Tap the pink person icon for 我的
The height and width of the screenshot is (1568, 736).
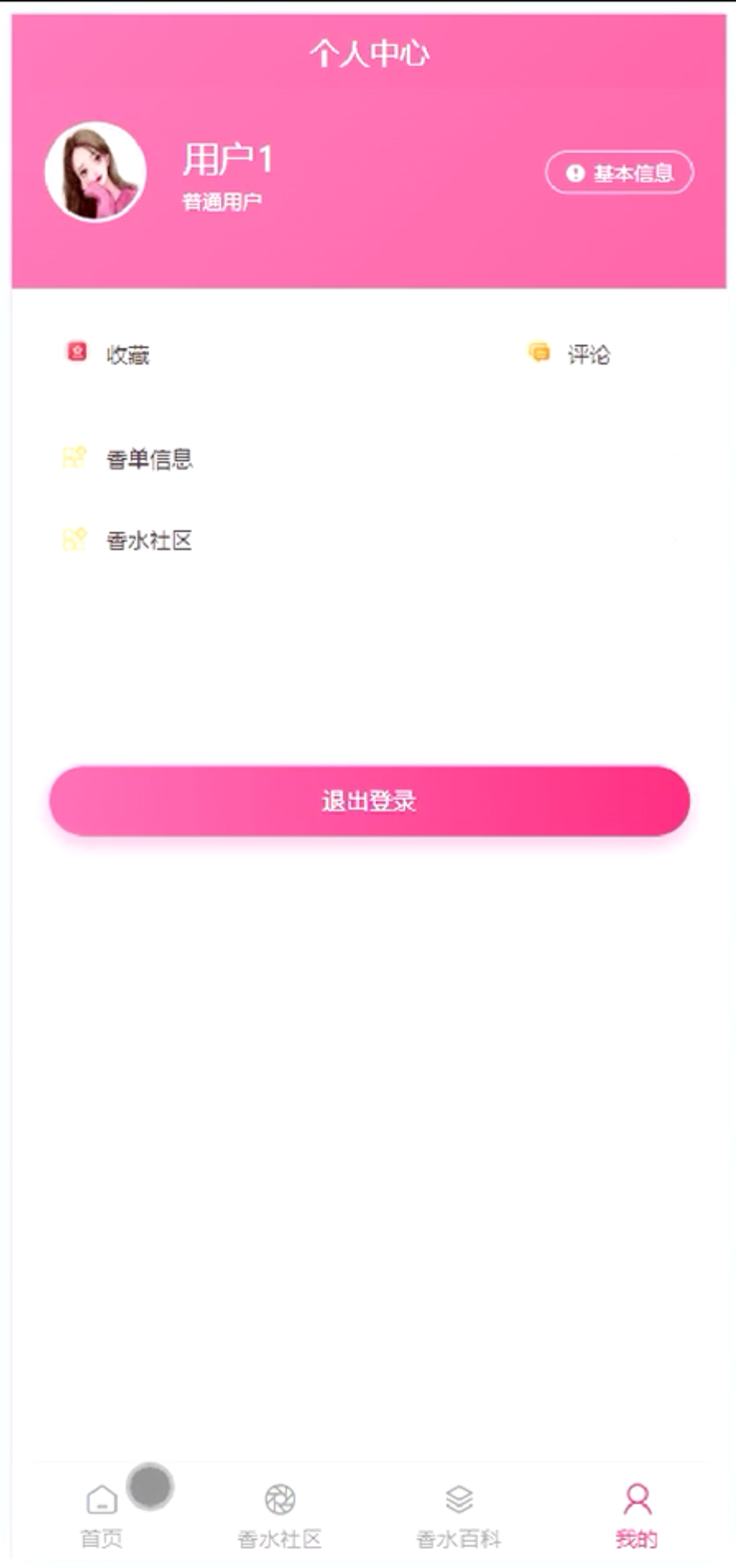pos(637,1498)
